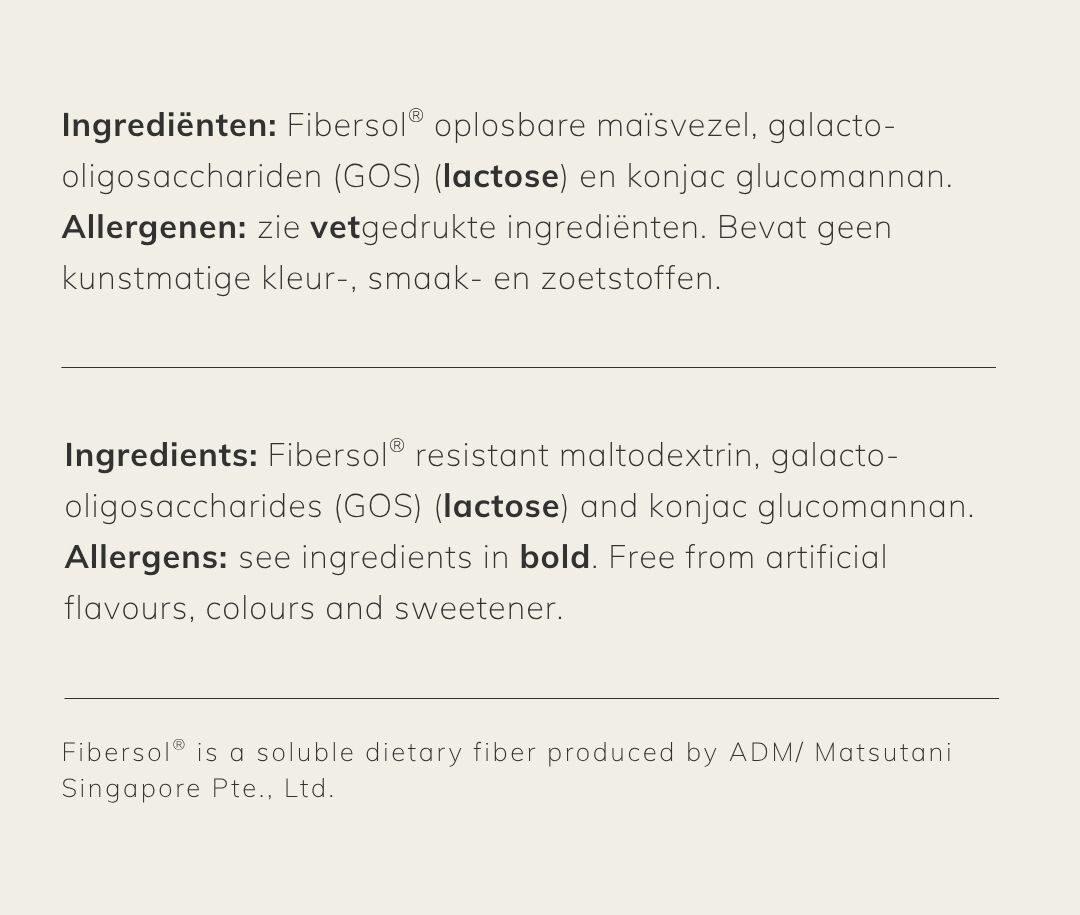Click bold "lactose" in the English paragraph
Viewport: 1080px width, 915px height.
click(x=501, y=507)
